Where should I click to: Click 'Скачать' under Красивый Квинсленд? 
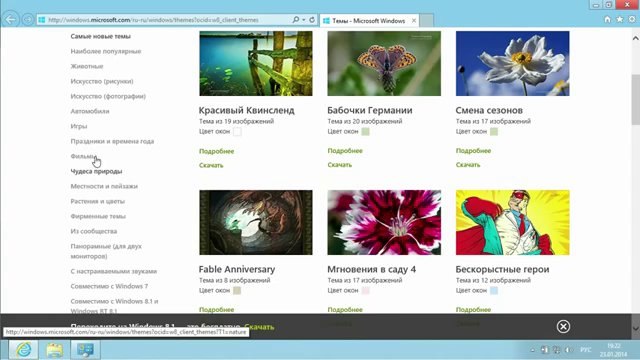(211, 165)
